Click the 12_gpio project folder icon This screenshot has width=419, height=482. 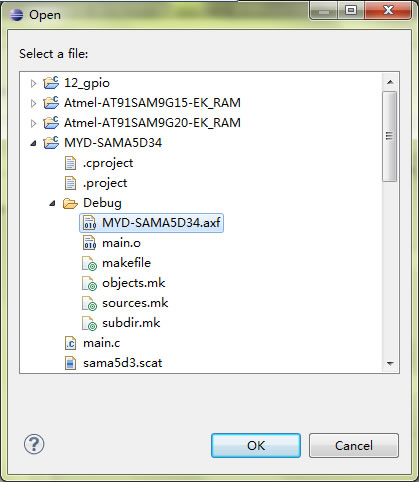tap(51, 83)
